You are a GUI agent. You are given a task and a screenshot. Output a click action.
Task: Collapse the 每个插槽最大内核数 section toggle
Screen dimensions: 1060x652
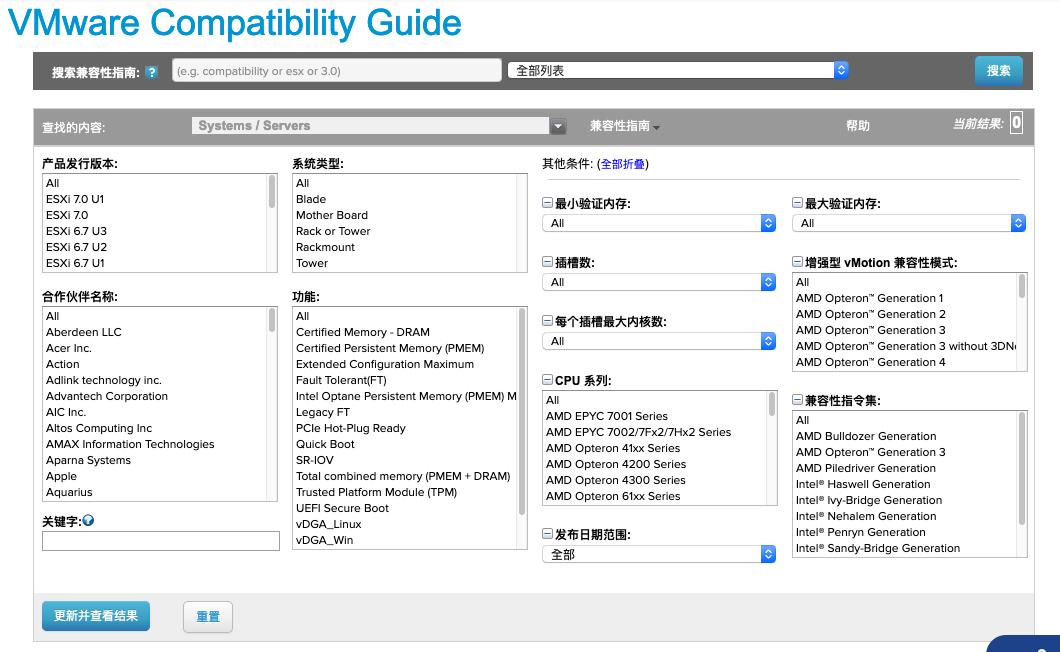click(548, 321)
